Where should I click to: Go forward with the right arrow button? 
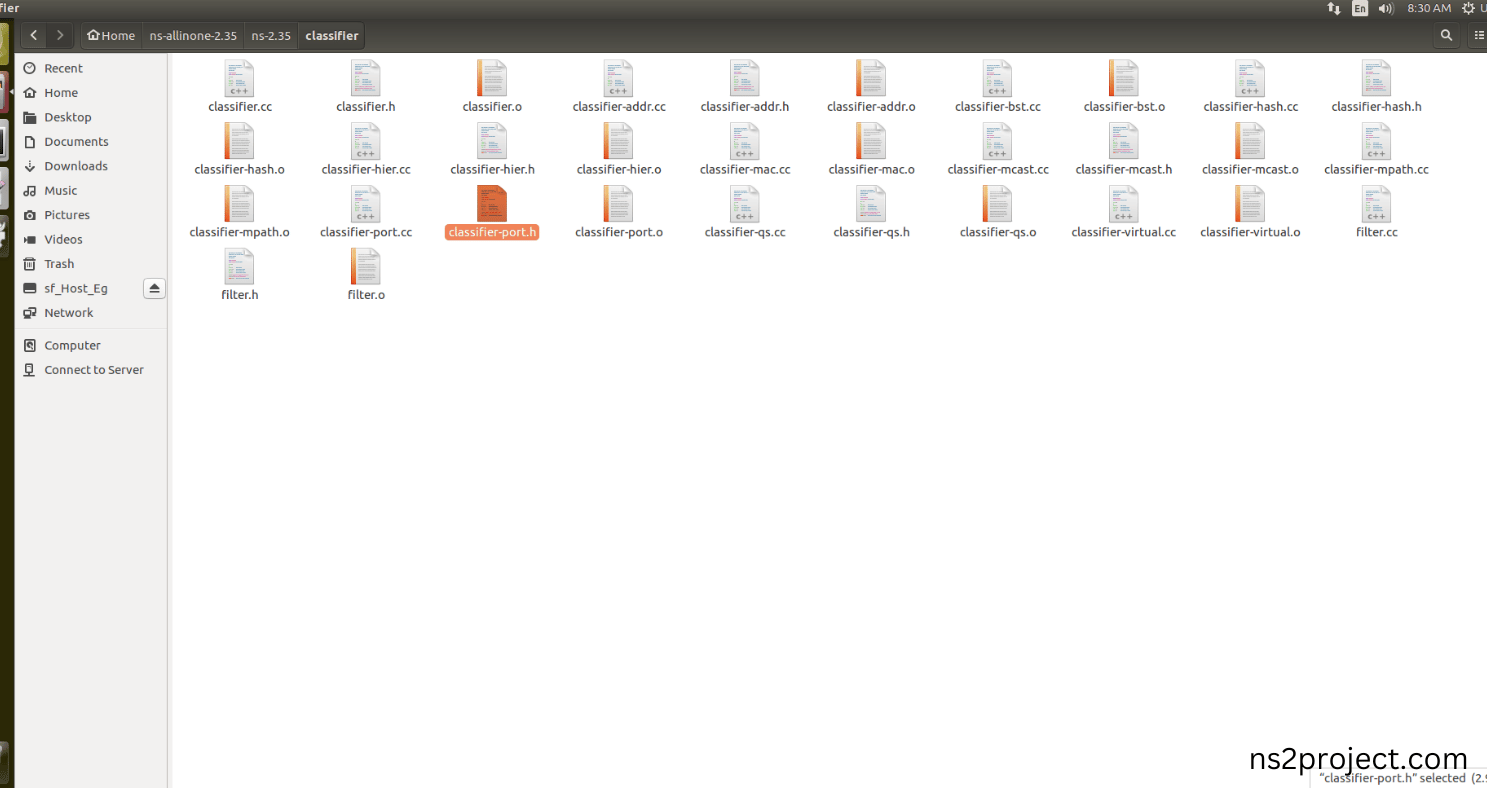[x=60, y=35]
